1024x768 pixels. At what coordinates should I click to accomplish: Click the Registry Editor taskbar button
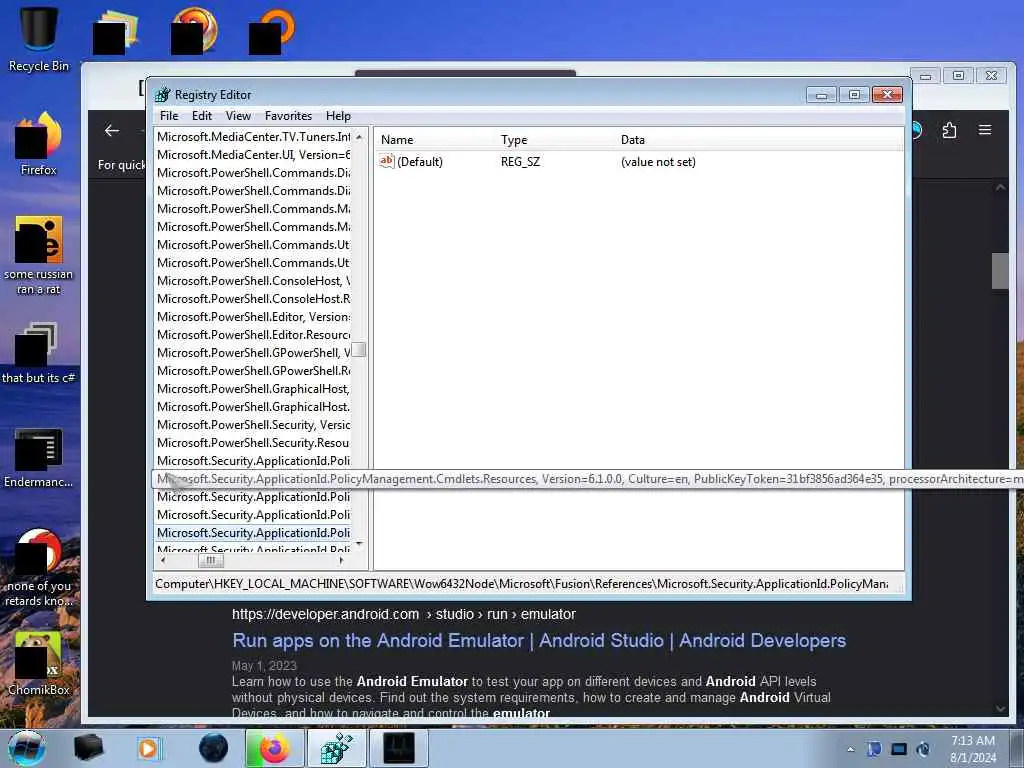336,748
